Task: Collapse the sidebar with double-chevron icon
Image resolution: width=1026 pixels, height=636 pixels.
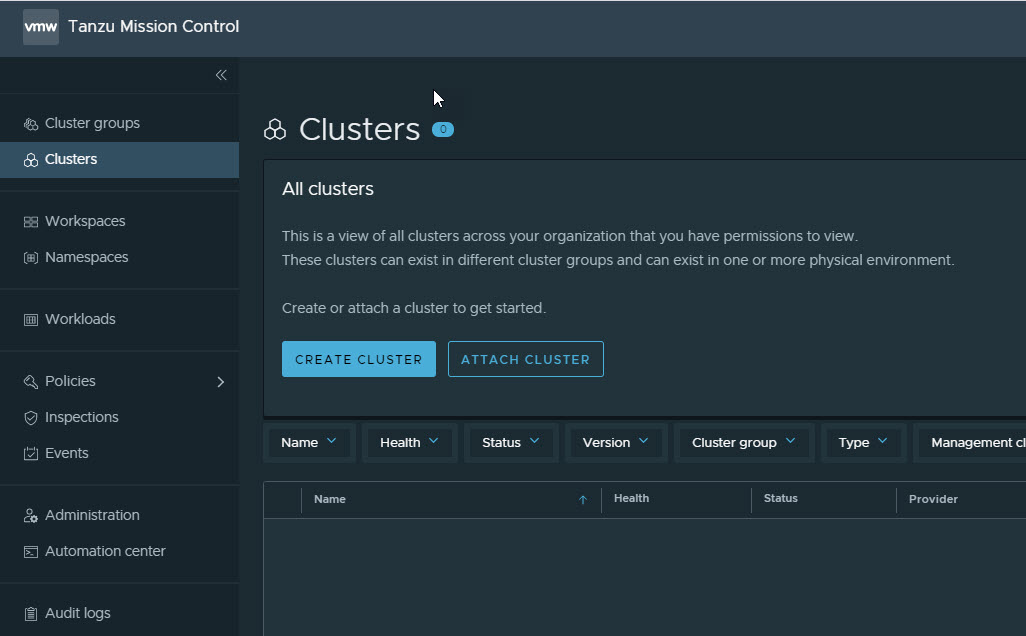Action: coord(221,75)
